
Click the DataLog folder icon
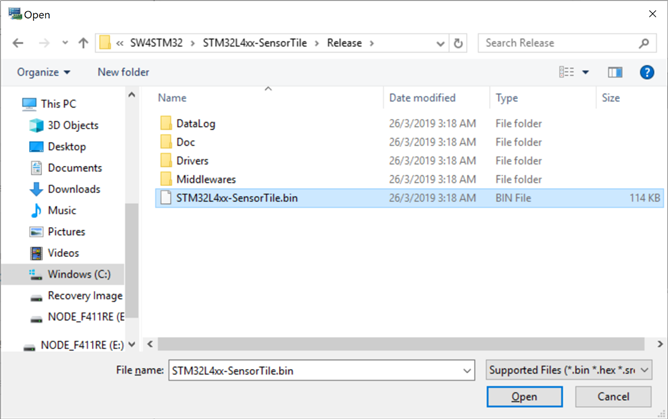pyautogui.click(x=166, y=123)
